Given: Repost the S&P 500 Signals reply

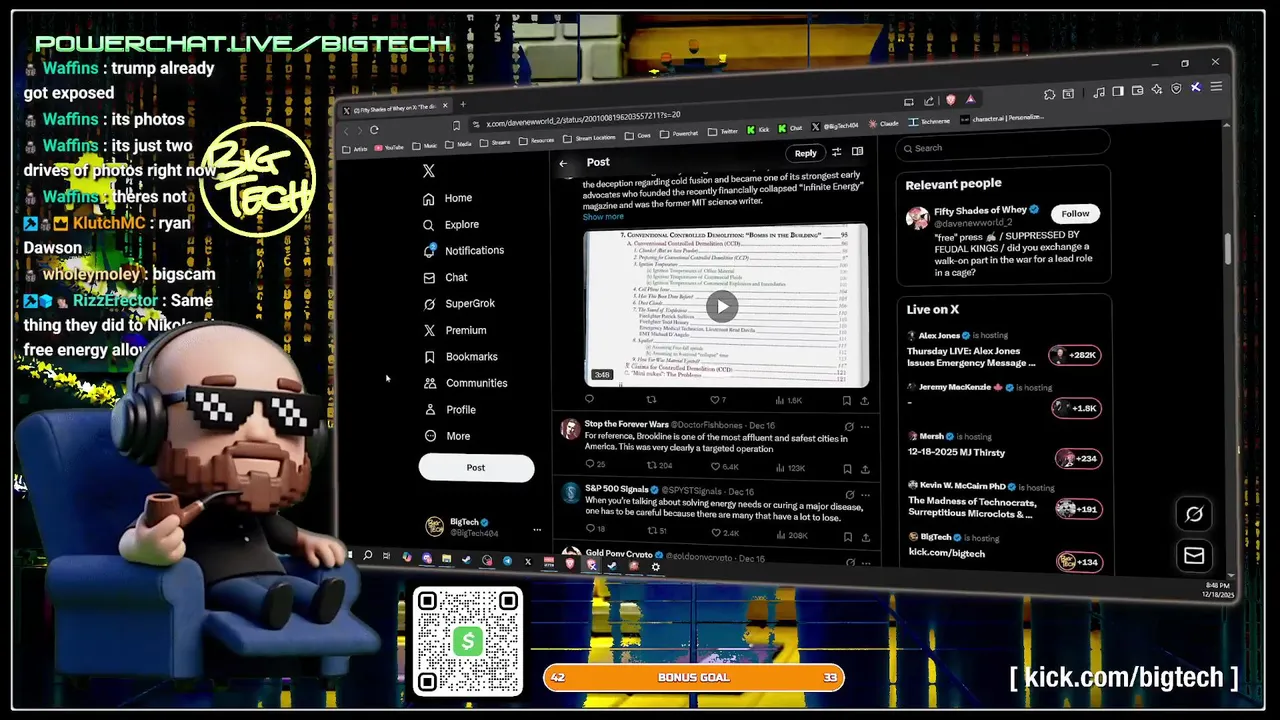Looking at the screenshot, I should (657, 531).
